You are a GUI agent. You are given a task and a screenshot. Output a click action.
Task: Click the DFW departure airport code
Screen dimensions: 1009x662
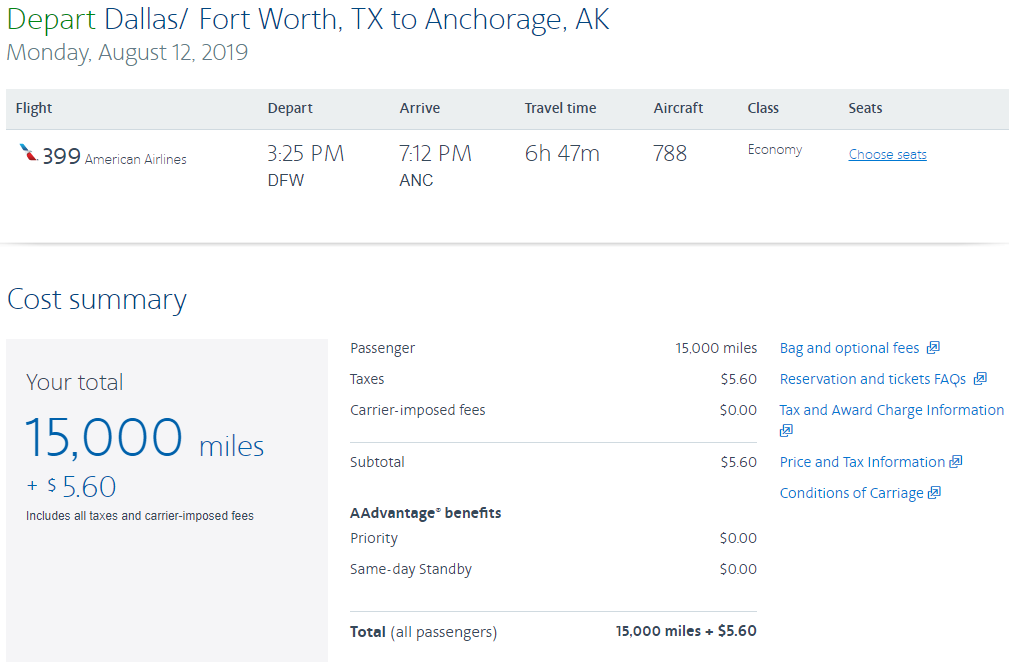(285, 181)
